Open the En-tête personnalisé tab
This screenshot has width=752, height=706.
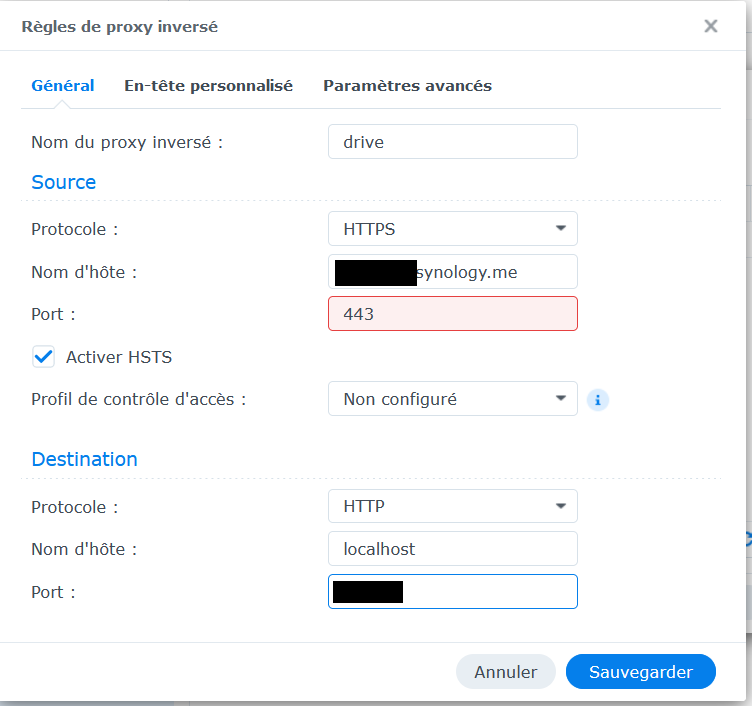(208, 86)
